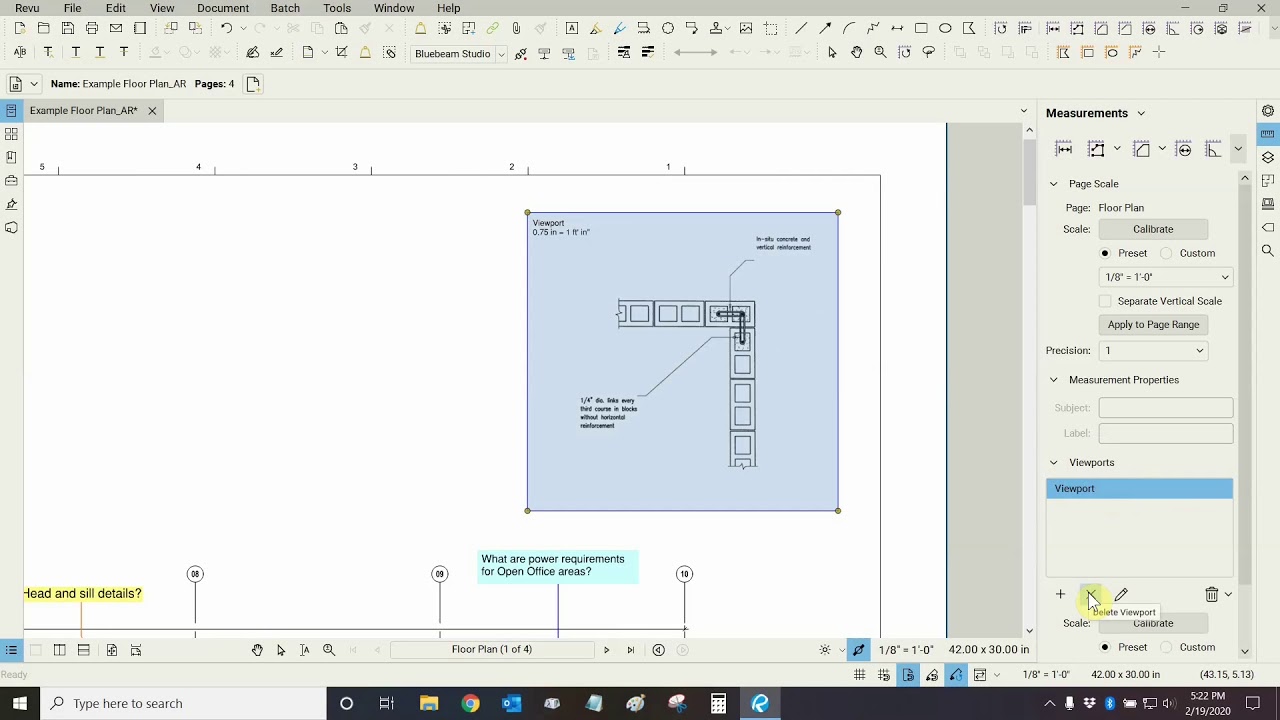Open the Tool Chest in left sidebar
The image size is (1280, 720).
11,181
